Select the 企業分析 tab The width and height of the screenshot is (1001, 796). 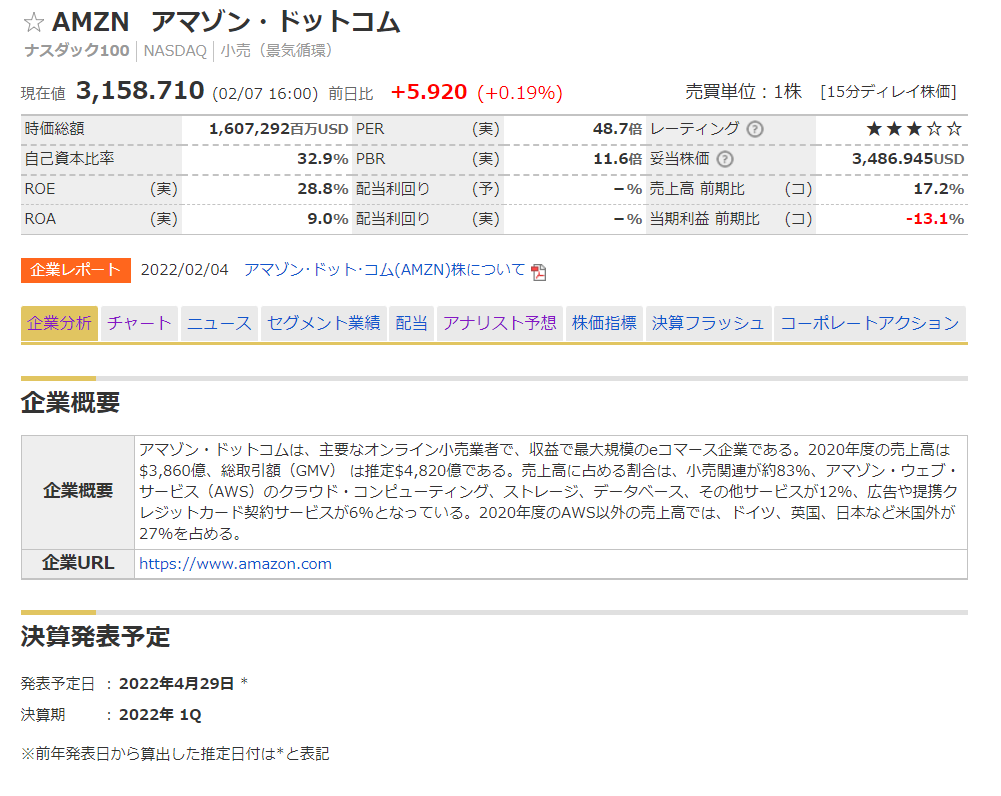pyautogui.click(x=59, y=323)
